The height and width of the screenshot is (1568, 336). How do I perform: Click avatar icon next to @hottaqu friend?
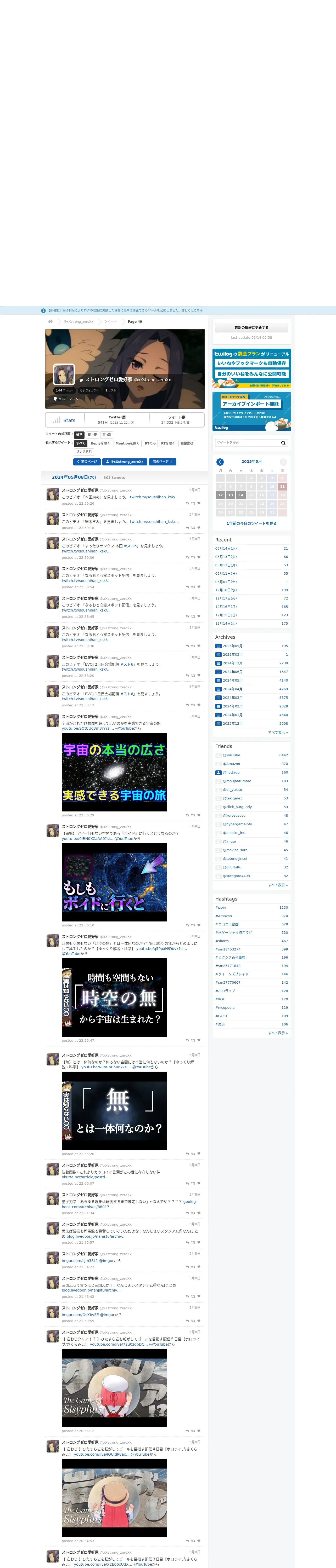click(218, 773)
